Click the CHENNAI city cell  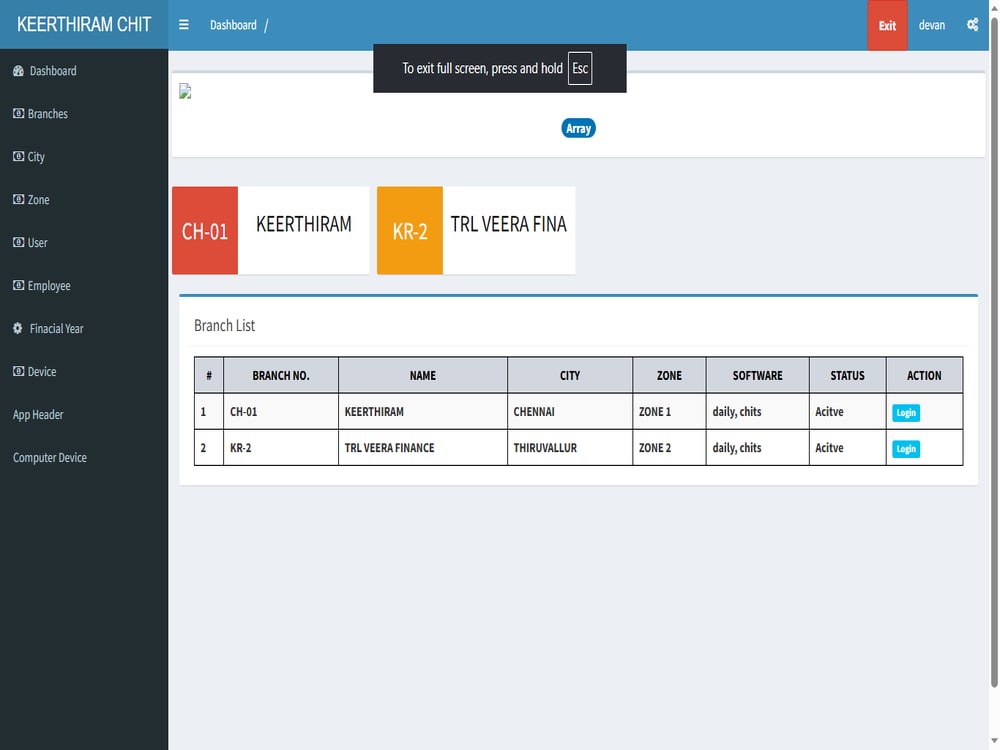(570, 411)
